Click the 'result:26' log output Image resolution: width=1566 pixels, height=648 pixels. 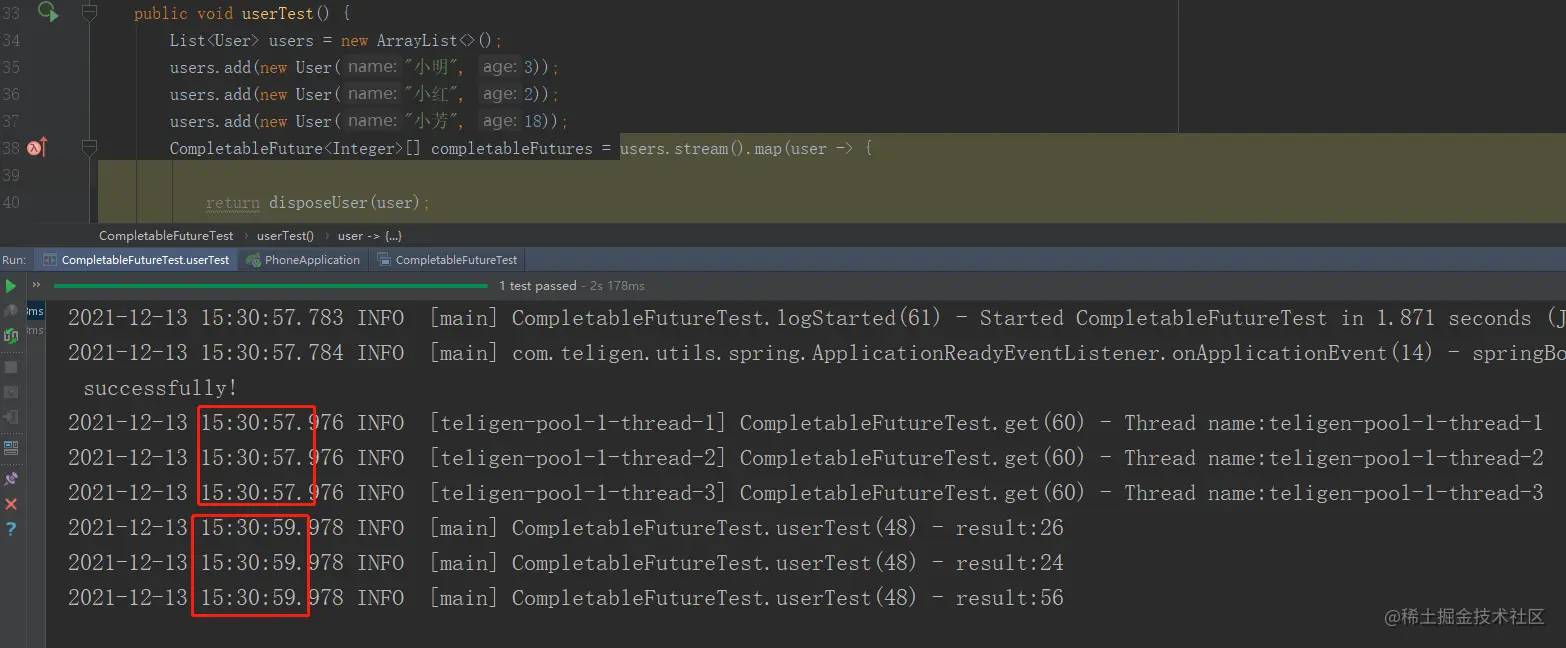click(x=1009, y=528)
